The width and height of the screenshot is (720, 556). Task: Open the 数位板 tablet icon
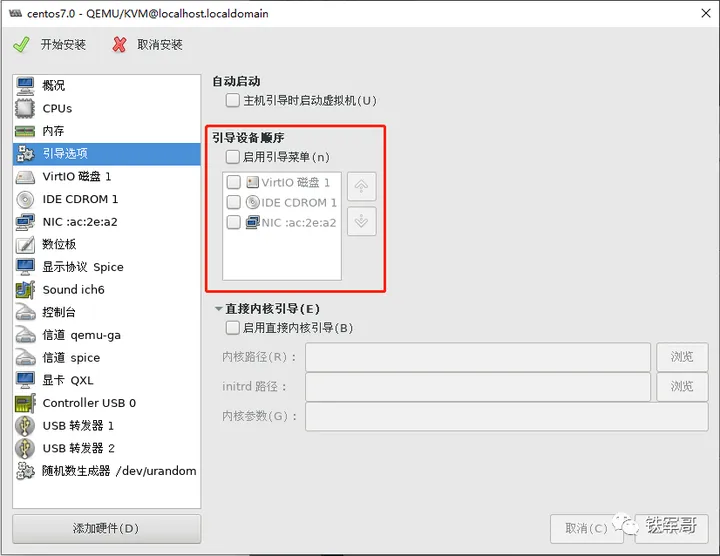pyautogui.click(x=25, y=244)
